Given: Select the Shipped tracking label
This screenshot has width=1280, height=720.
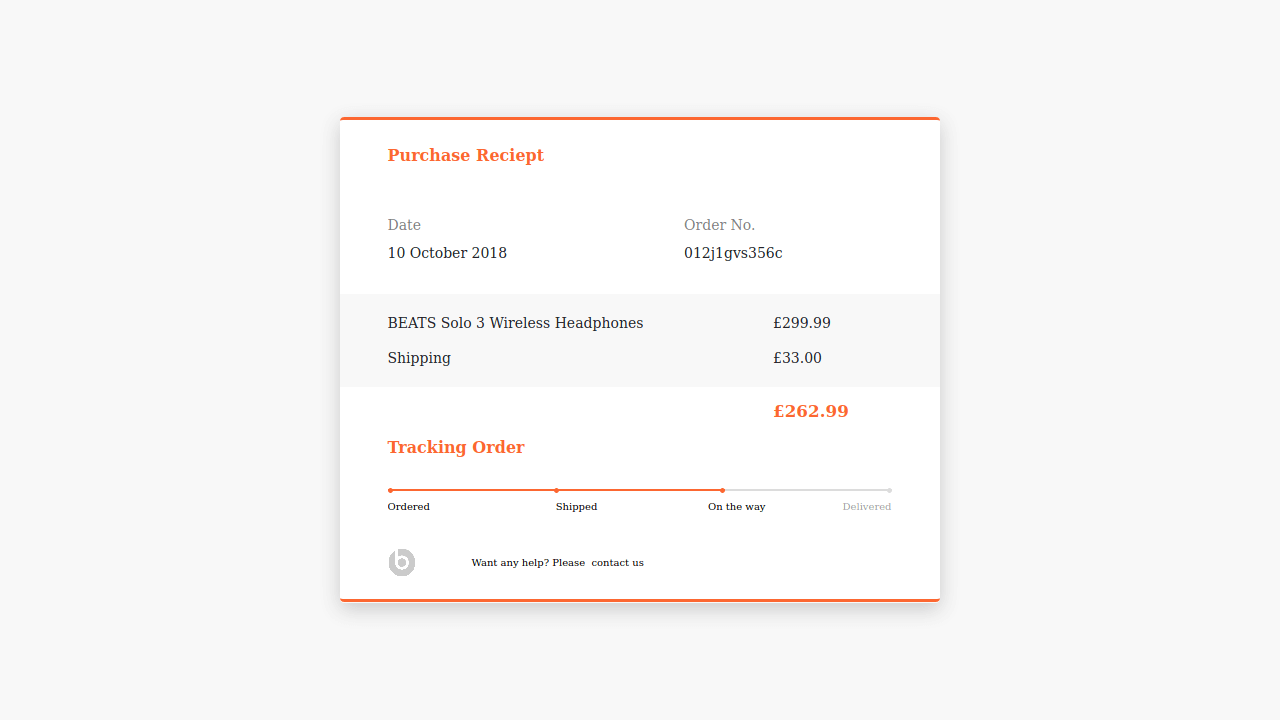Looking at the screenshot, I should [x=576, y=506].
